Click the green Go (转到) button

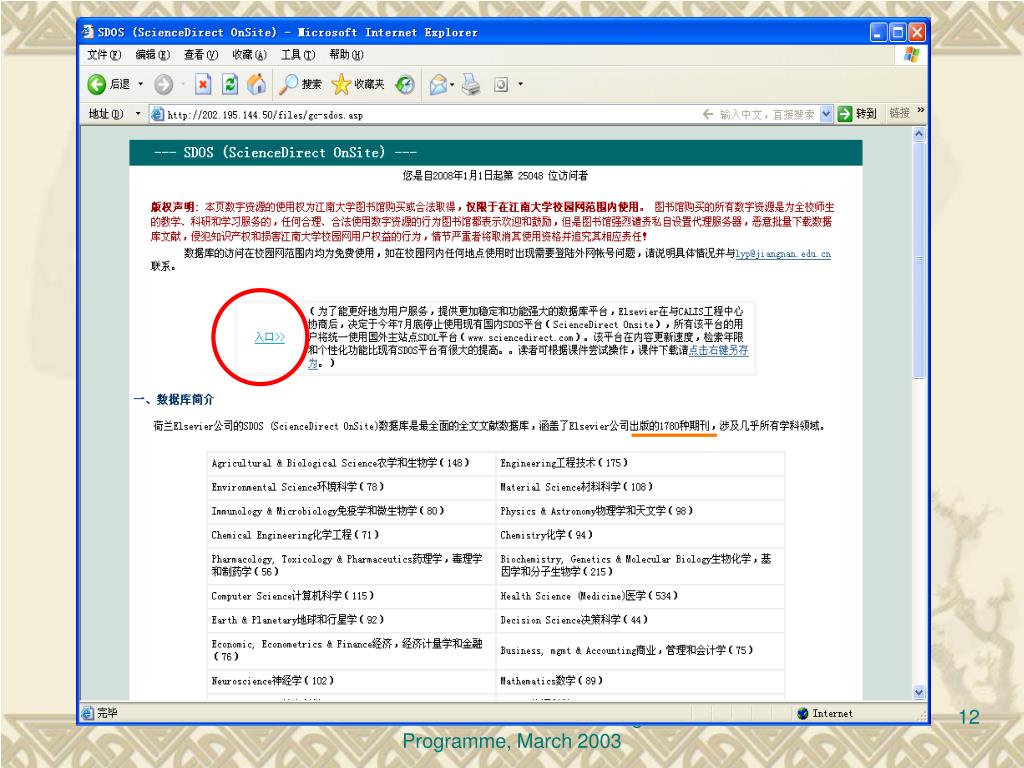click(857, 114)
